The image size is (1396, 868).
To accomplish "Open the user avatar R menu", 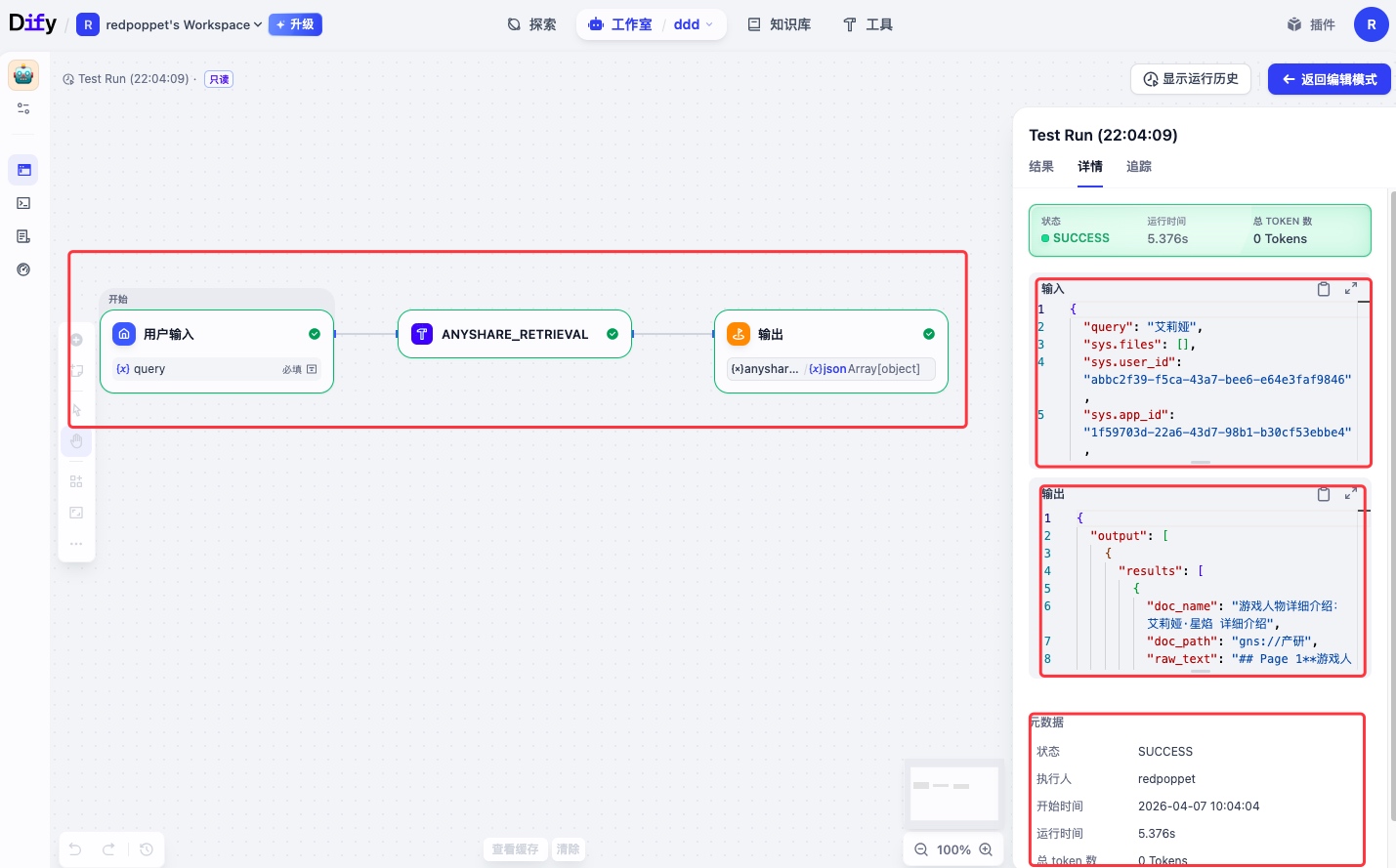I will (1371, 24).
